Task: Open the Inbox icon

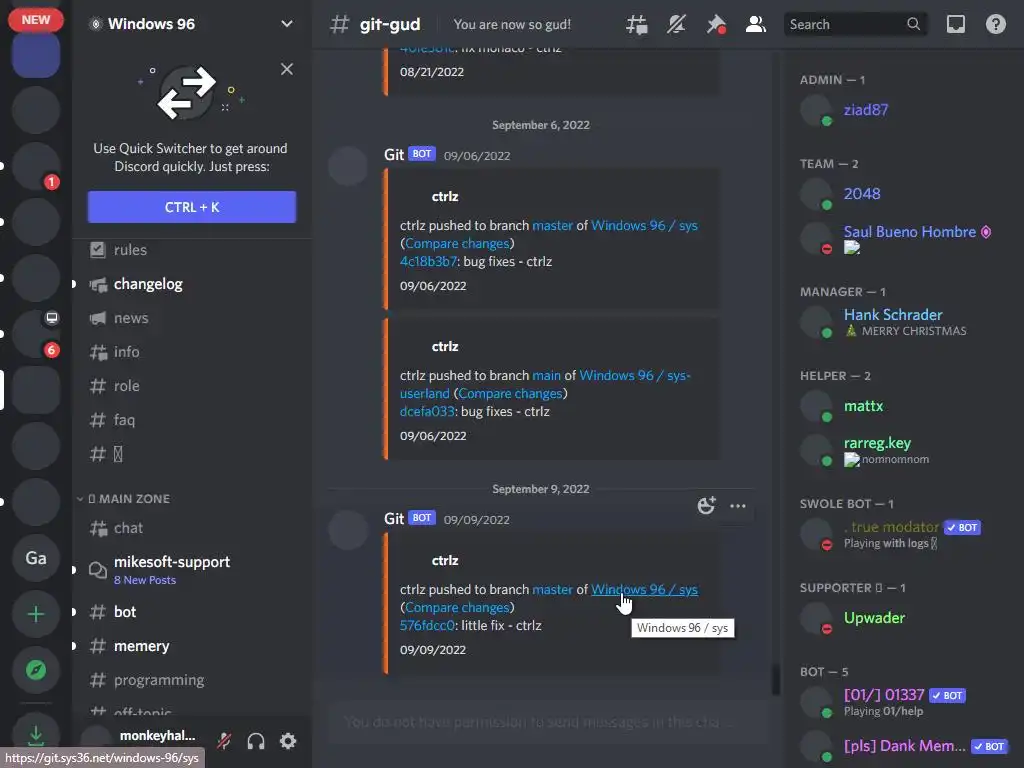Action: 955,25
